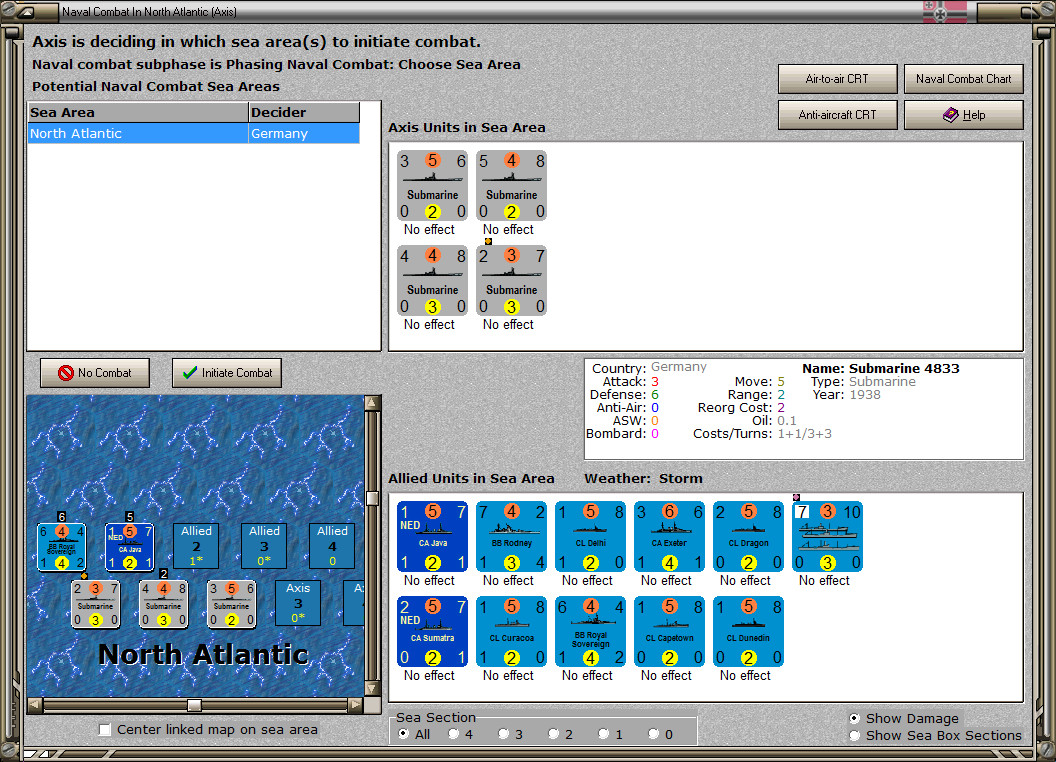Select Sea Section 1 radio button
Viewport: 1056px width, 762px height.
pyautogui.click(x=603, y=734)
